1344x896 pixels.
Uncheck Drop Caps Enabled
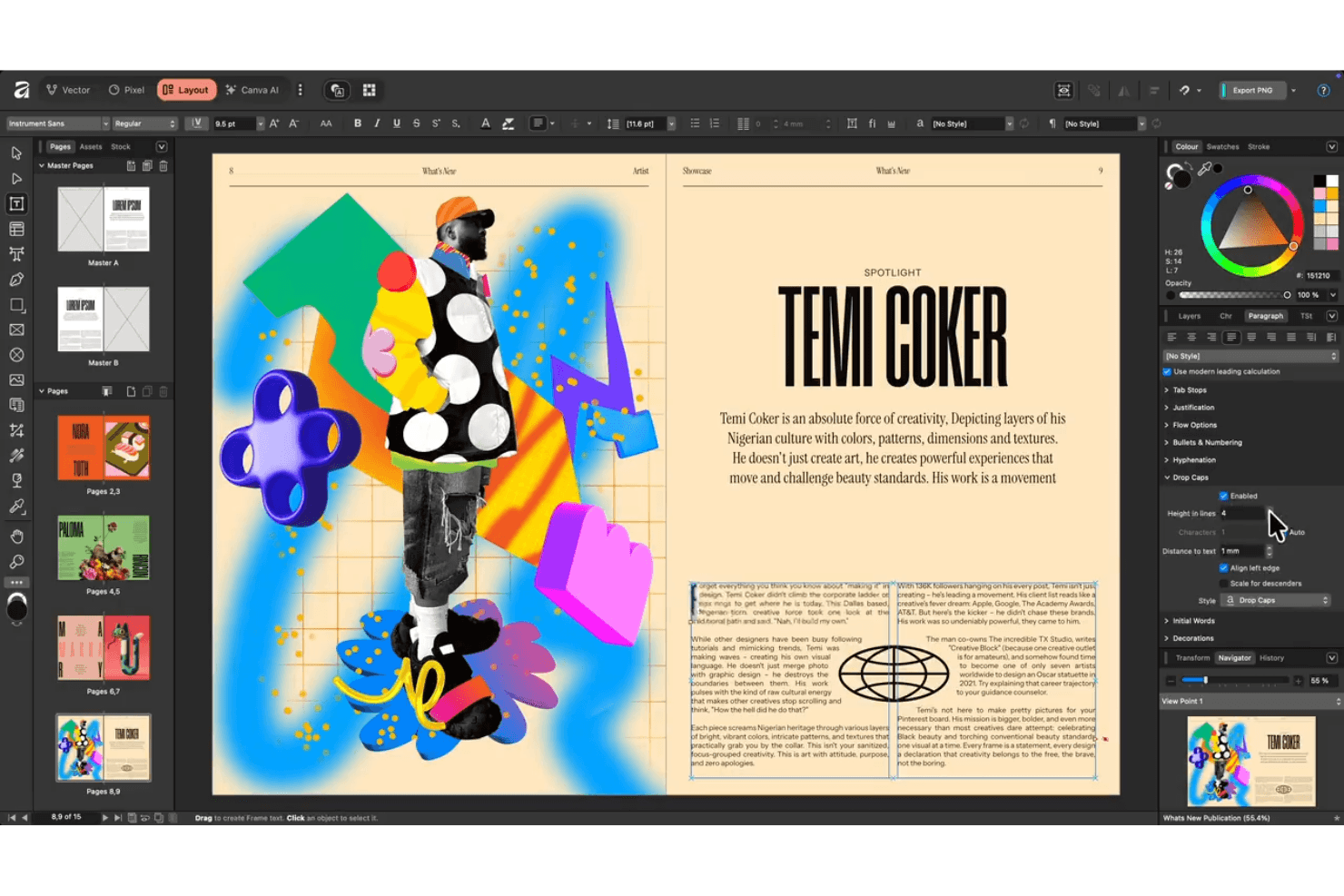click(x=1223, y=496)
